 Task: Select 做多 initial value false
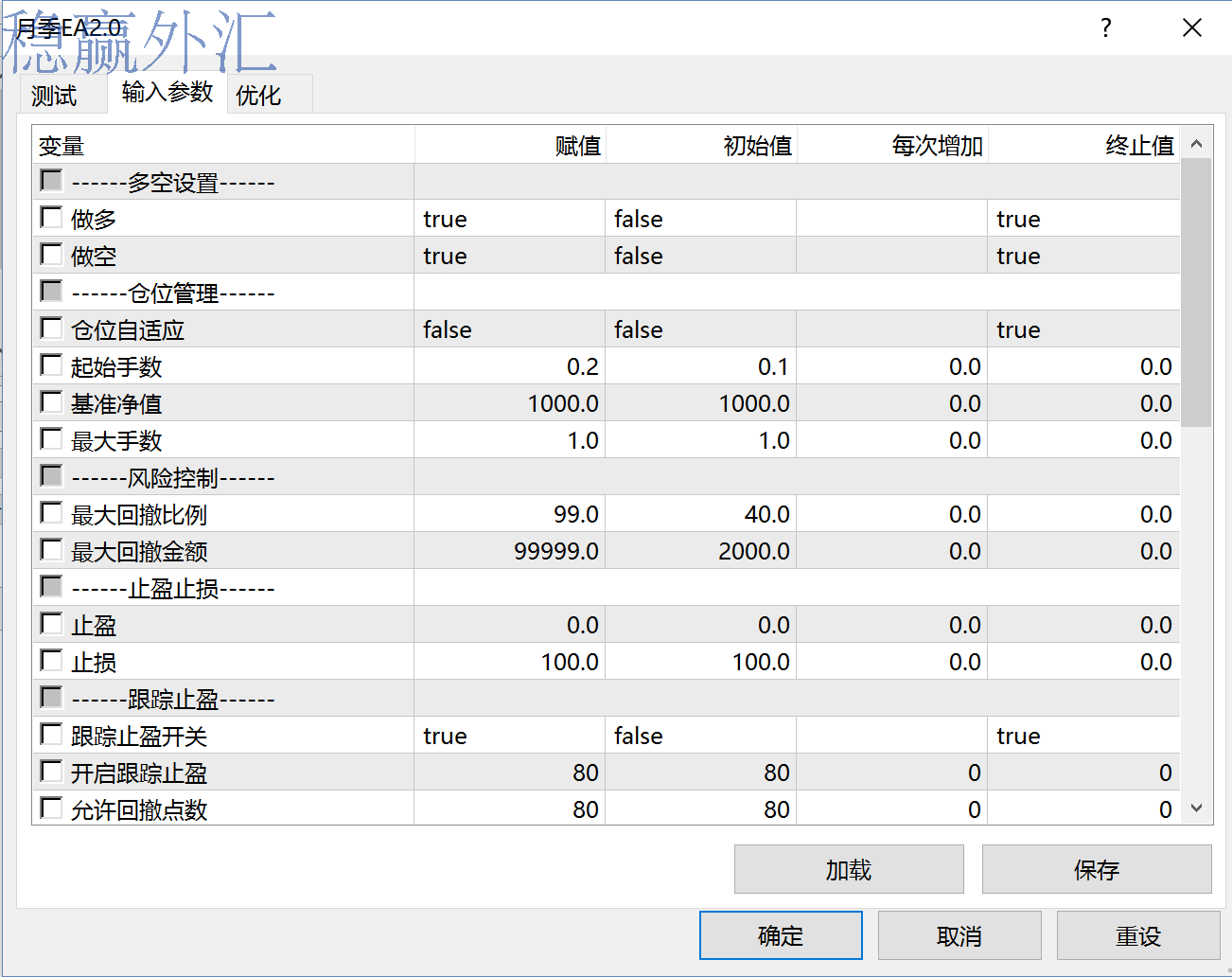[700, 219]
